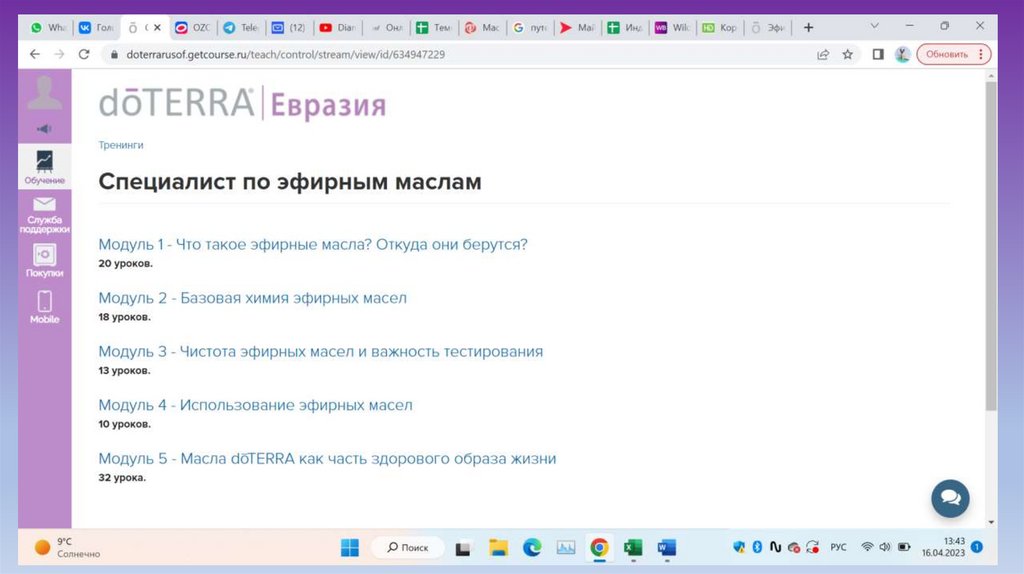Open the Покупки section in sidebar
Image resolution: width=1024 pixels, height=574 pixels.
[44, 261]
